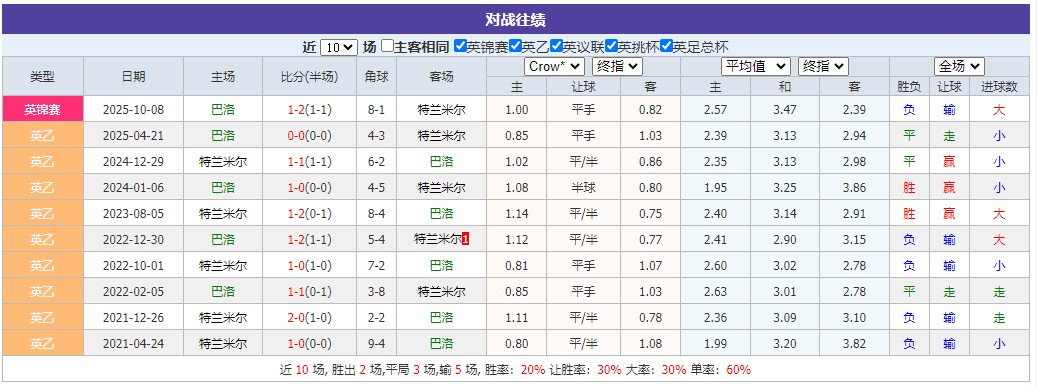Image resolution: width=1037 pixels, height=386 pixels.
Task: Uncheck the 英议联 filter checkbox
Action: [558, 47]
